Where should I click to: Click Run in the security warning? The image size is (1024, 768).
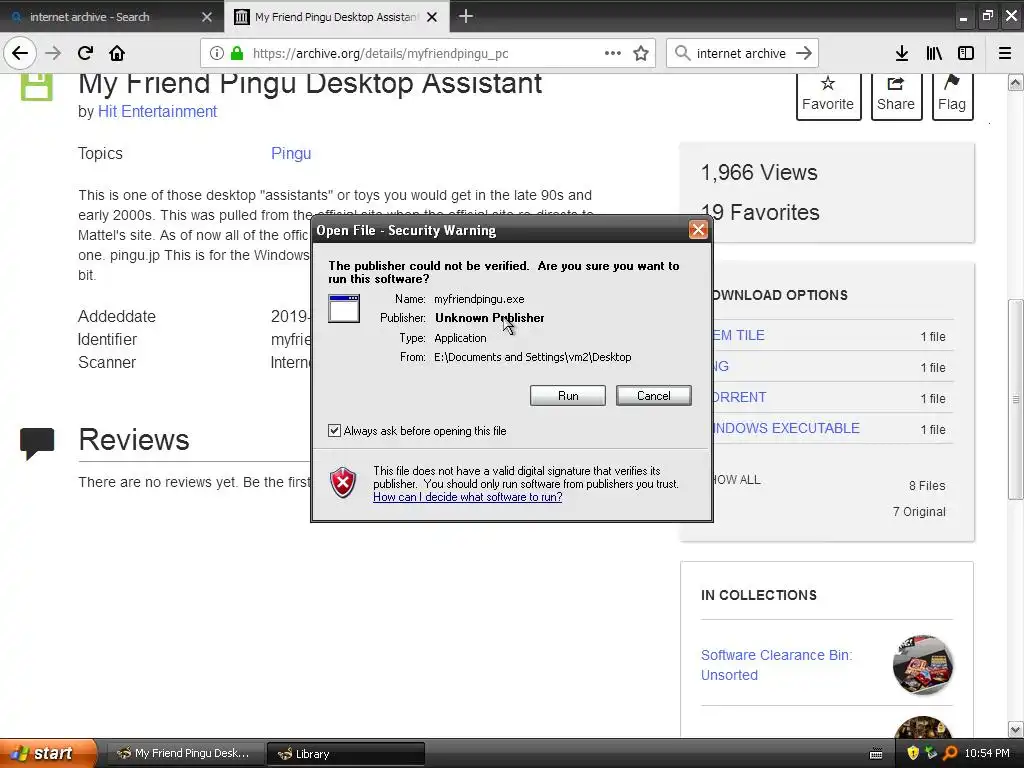pos(568,396)
